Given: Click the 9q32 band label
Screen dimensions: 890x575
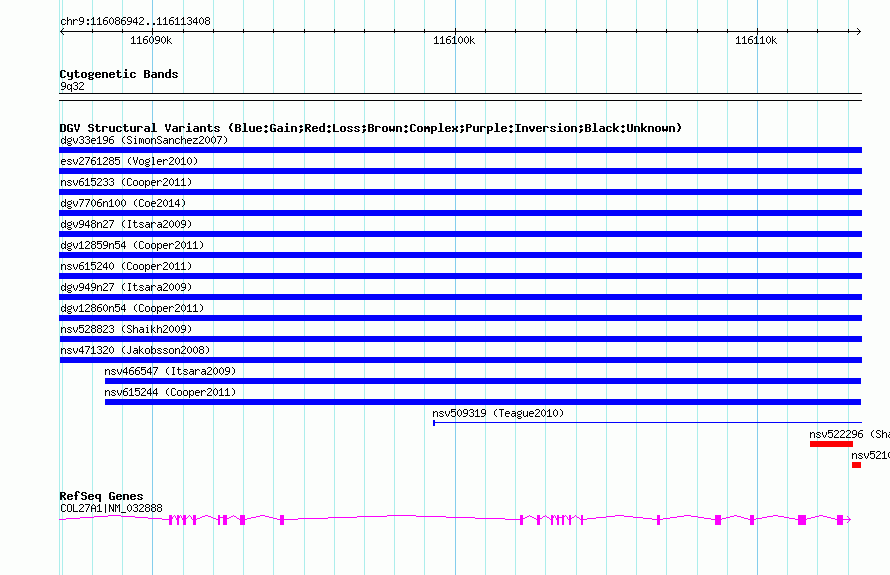Looking at the screenshot, I should pyautogui.click(x=72, y=86).
